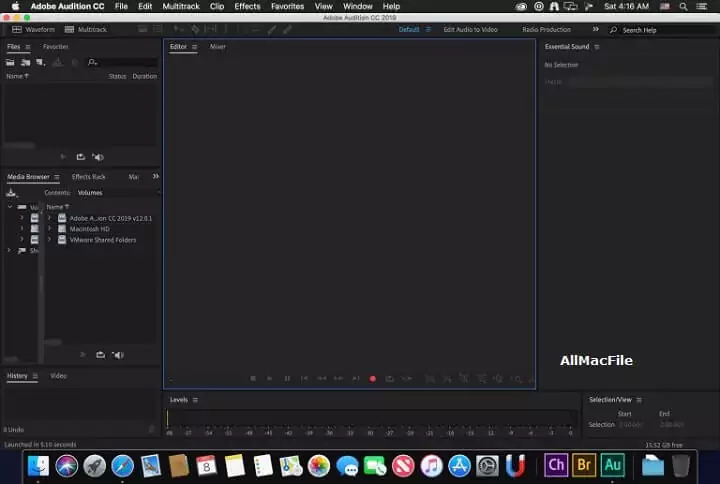Sort files by the Duration column
Image resolution: width=720 pixels, height=484 pixels.
coord(145,76)
